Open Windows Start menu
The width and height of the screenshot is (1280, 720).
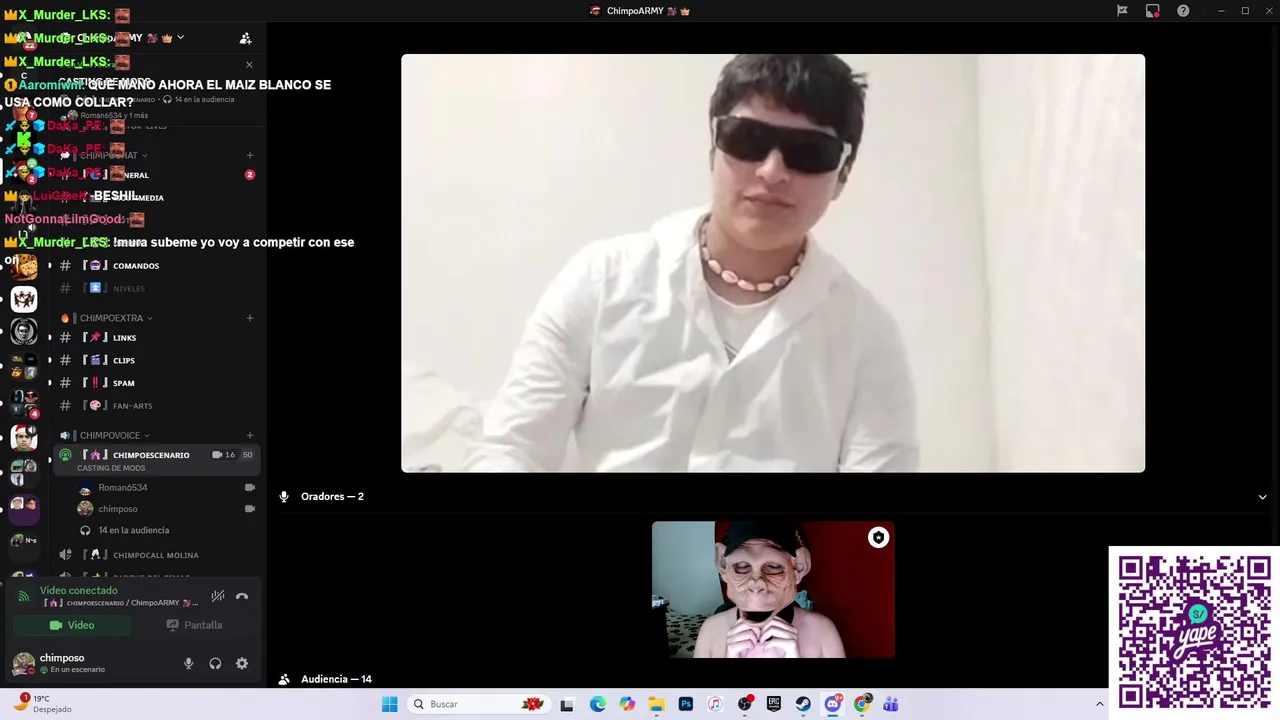389,705
